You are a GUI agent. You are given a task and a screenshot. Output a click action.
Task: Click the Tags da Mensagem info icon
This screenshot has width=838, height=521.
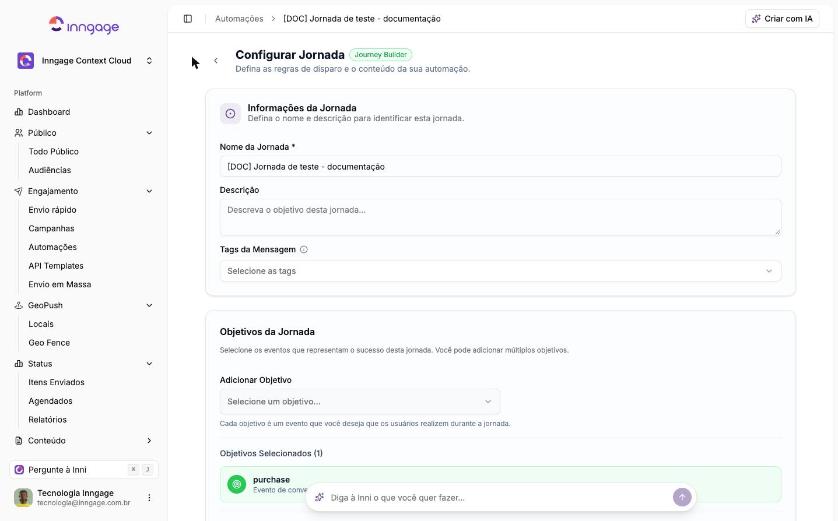[x=304, y=250]
